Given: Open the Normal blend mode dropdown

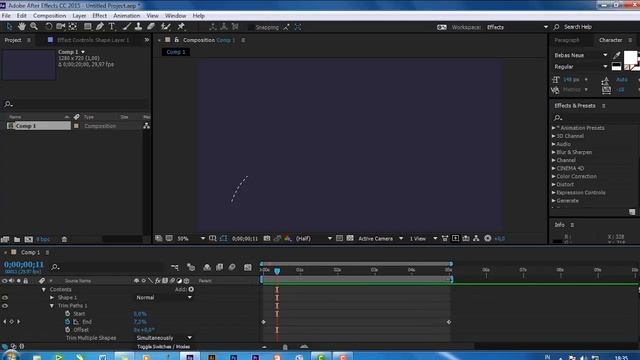Looking at the screenshot, I should tap(164, 298).
